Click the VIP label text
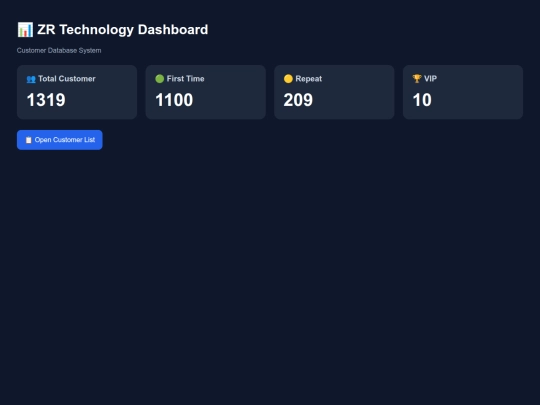The width and height of the screenshot is (540, 405). pyautogui.click(x=430, y=79)
